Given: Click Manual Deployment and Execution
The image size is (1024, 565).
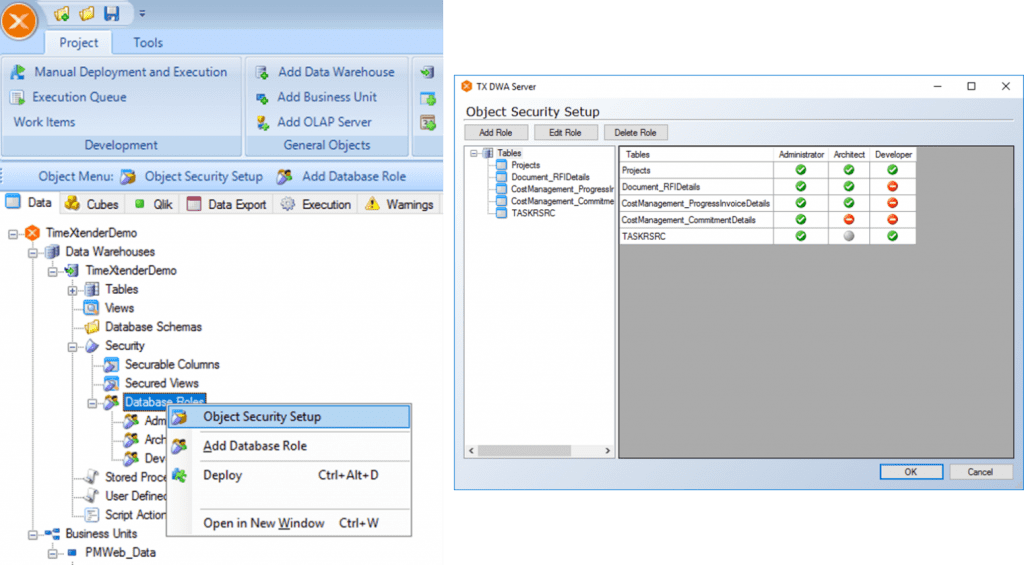Looking at the screenshot, I should pos(119,72).
